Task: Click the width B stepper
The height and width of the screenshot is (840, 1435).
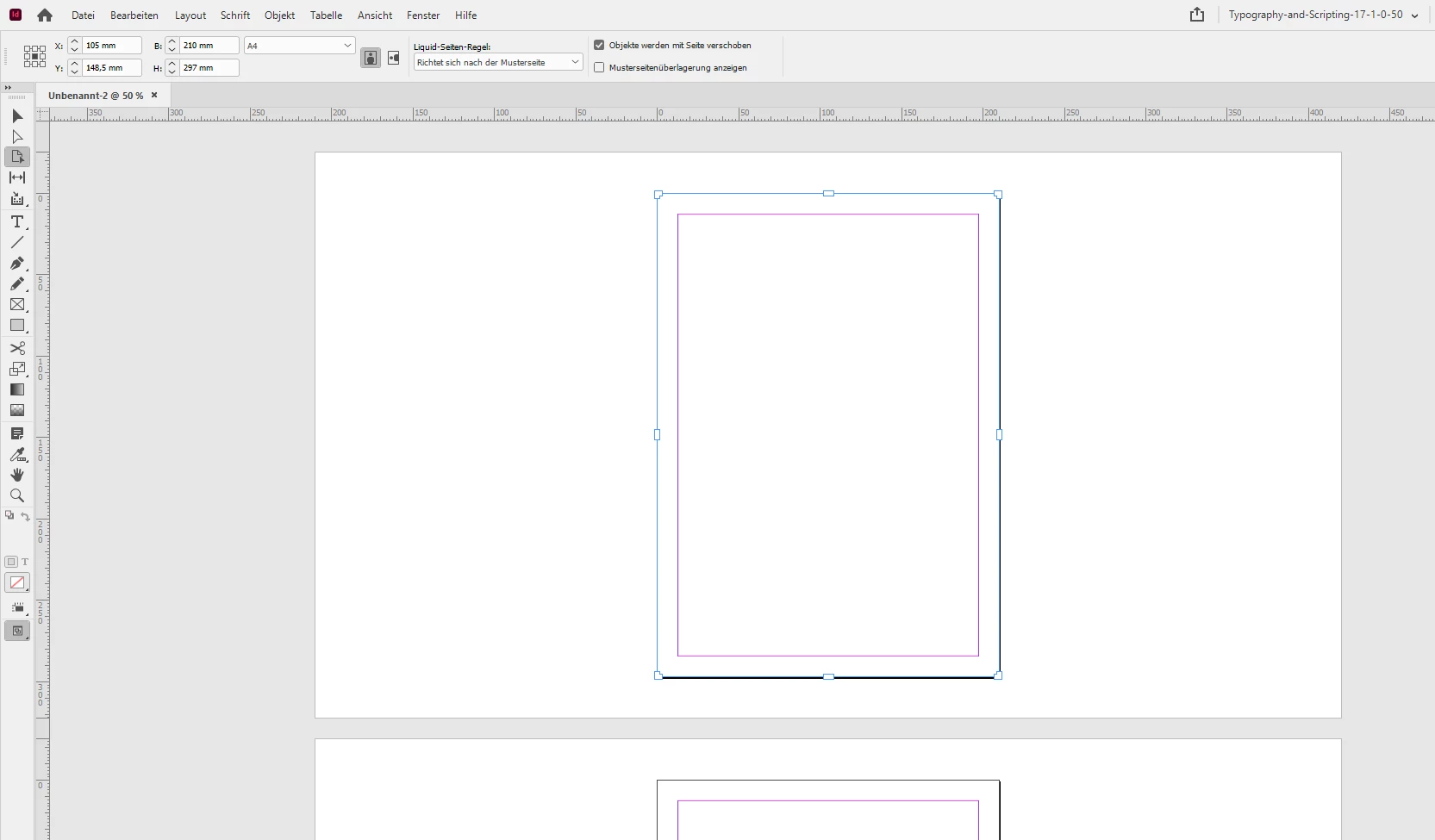Action: (x=172, y=45)
